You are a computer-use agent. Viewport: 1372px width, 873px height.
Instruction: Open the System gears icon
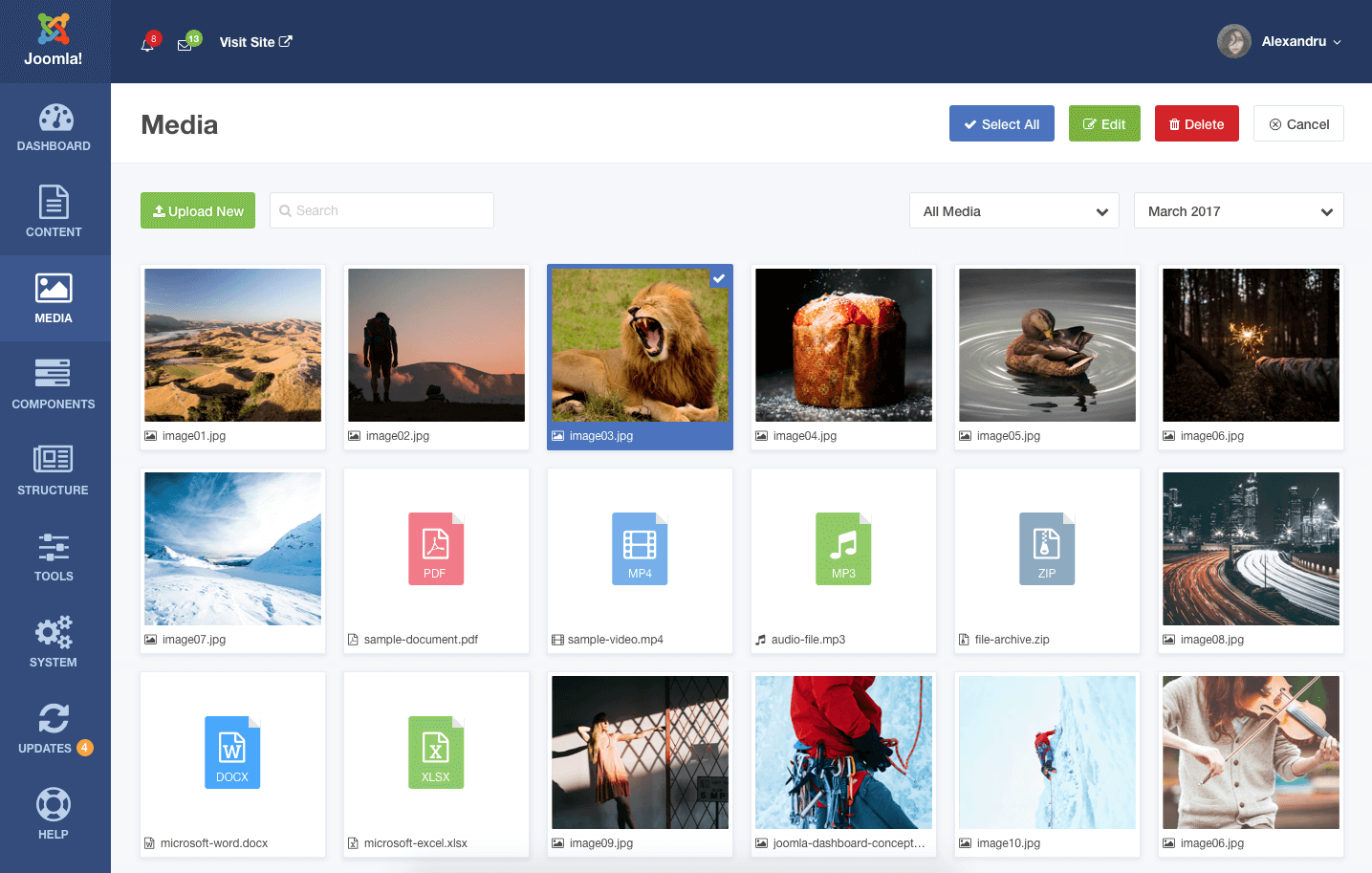[54, 633]
